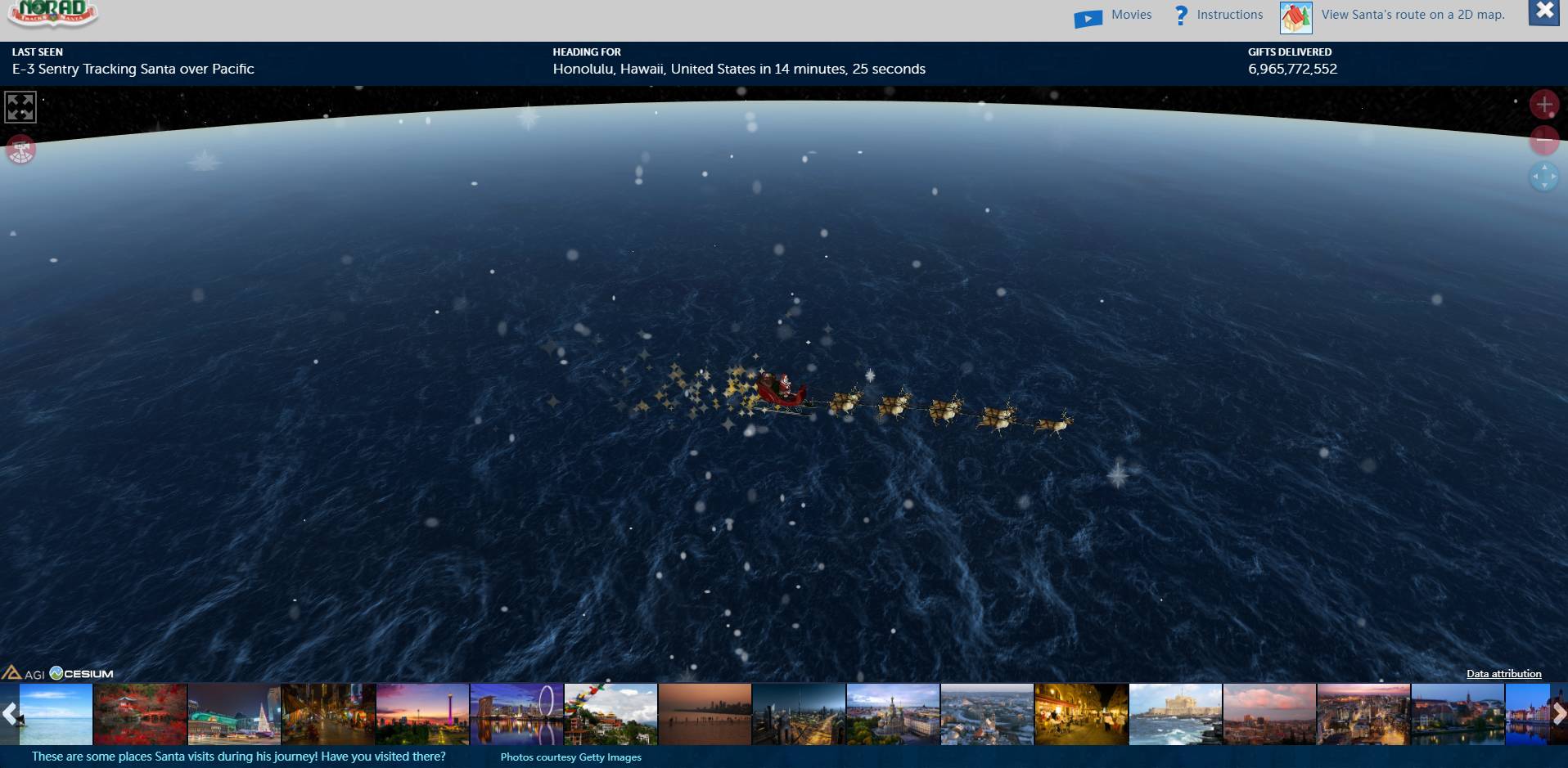Click the Instructions question mark icon
1568x768 pixels.
click(1181, 16)
